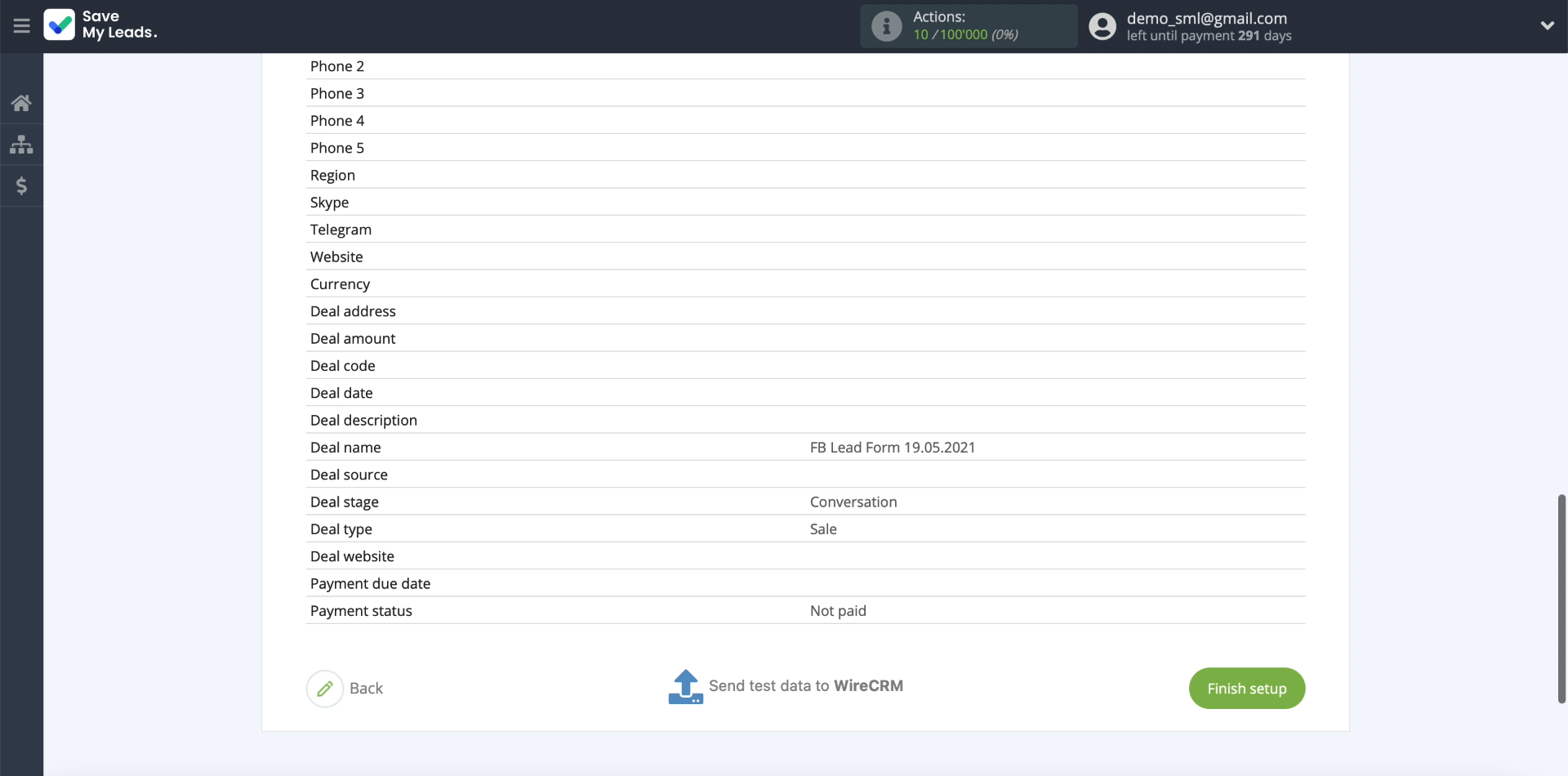Click the actions counter 10 / 100'000
The image size is (1568, 776).
965,35
